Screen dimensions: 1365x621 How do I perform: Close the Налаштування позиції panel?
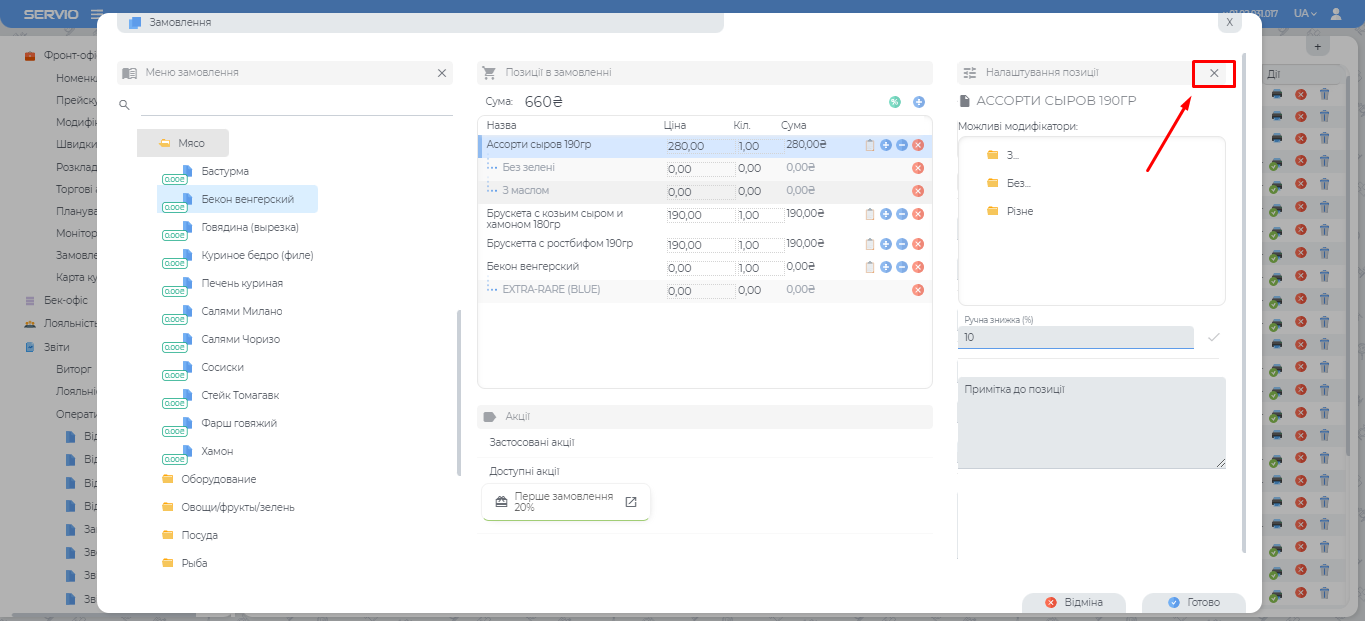pos(1214,73)
